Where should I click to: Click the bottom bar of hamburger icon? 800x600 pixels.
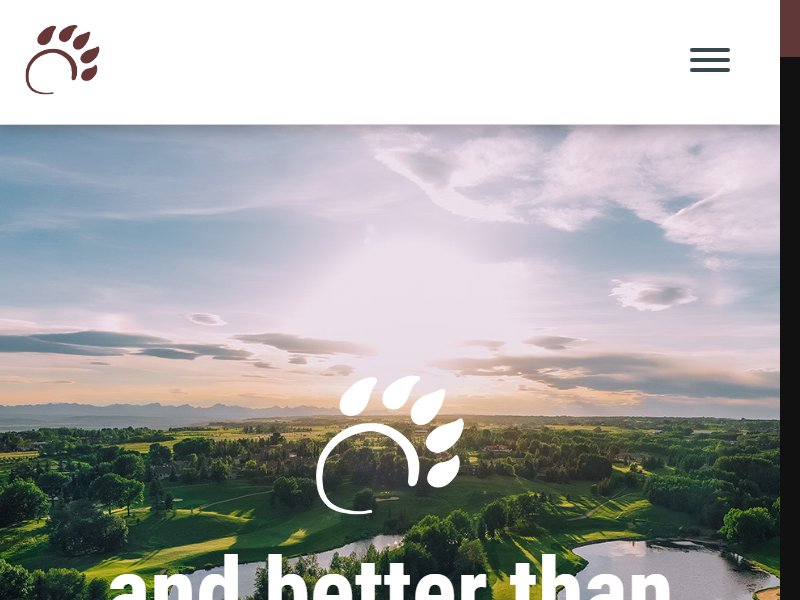pyautogui.click(x=710, y=70)
